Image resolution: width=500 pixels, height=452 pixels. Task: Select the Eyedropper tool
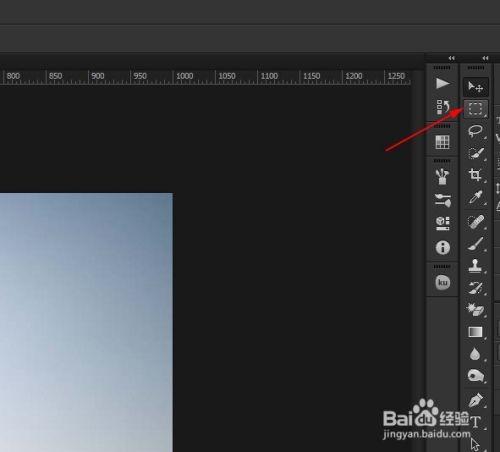pos(476,197)
